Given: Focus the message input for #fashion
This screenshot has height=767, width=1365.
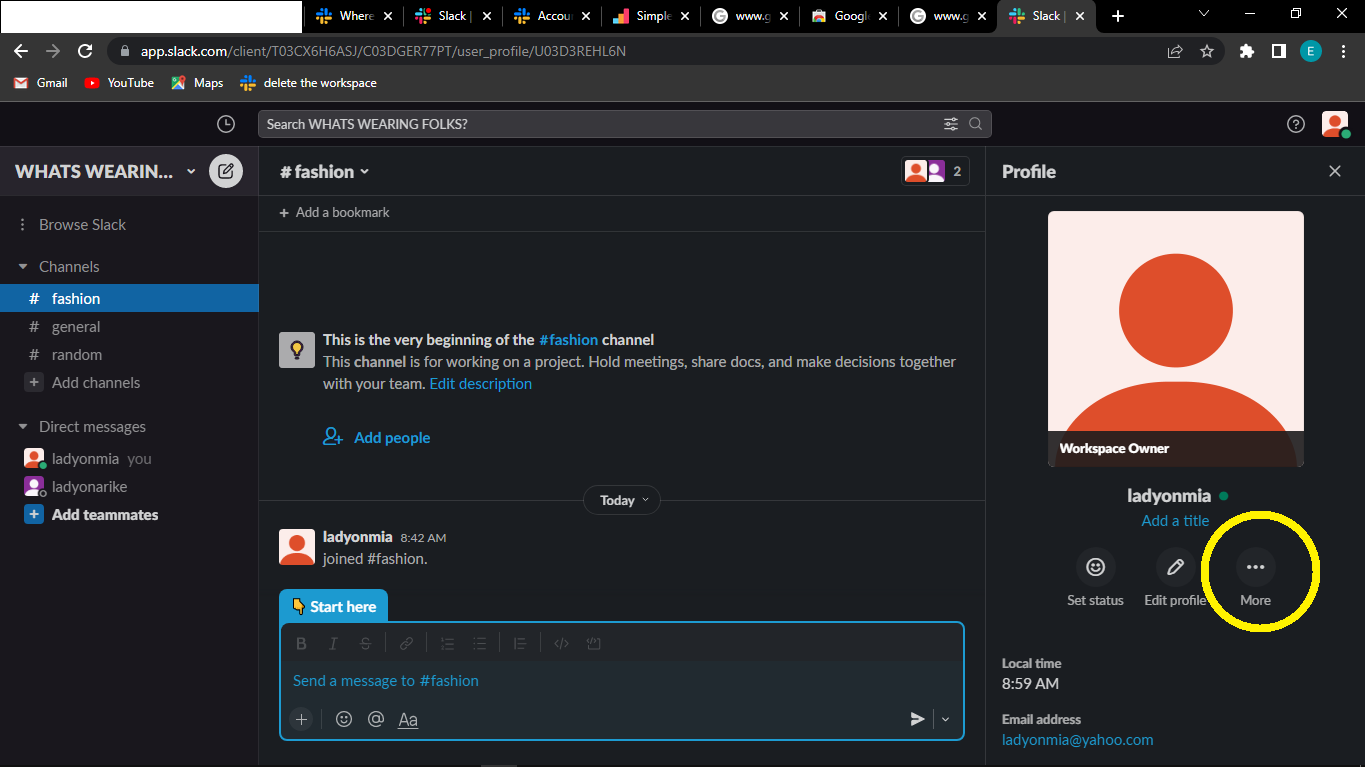Looking at the screenshot, I should pos(622,681).
